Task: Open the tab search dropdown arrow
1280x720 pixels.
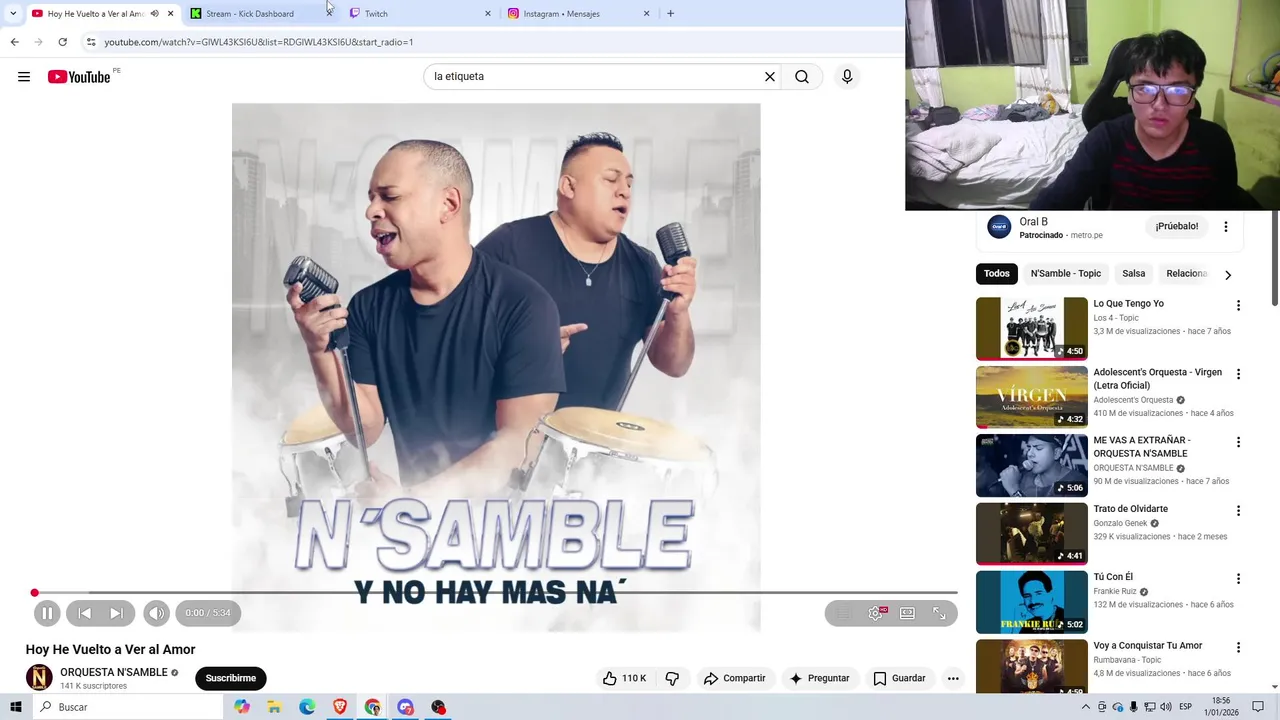Action: [x=12, y=13]
